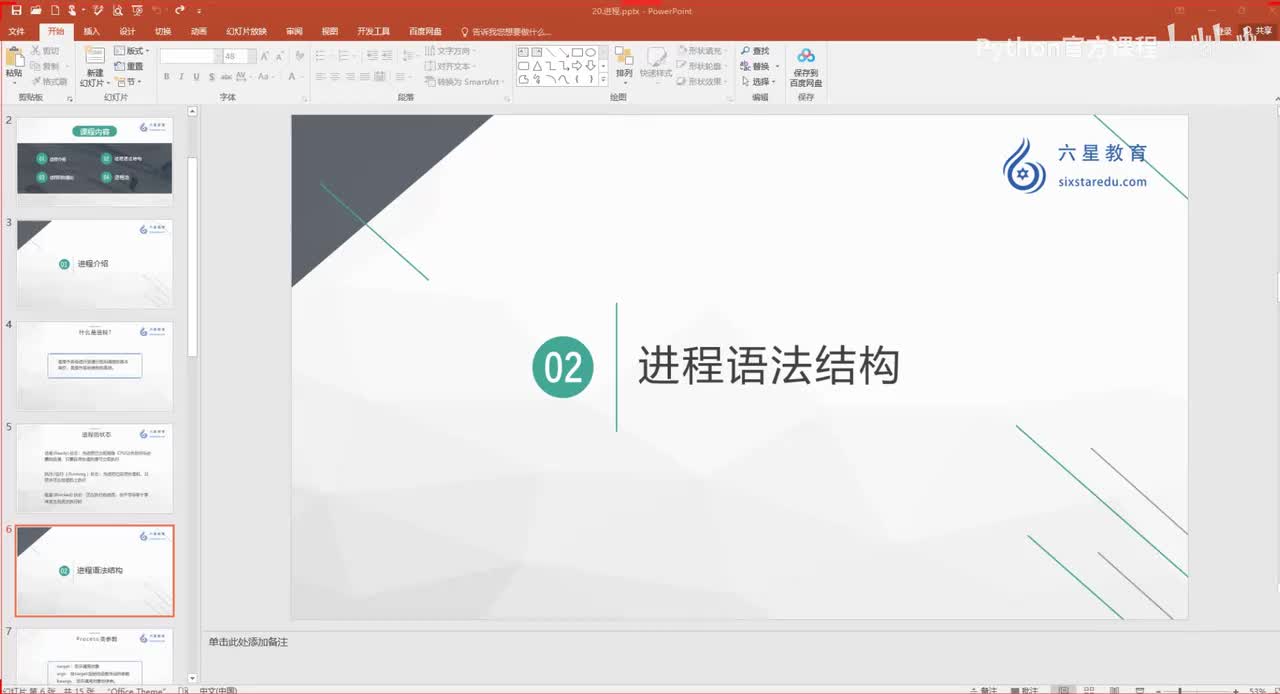Viewport: 1280px width, 694px height.
Task: Switch to the 百度网盘 ribbon tab
Action: point(425,31)
